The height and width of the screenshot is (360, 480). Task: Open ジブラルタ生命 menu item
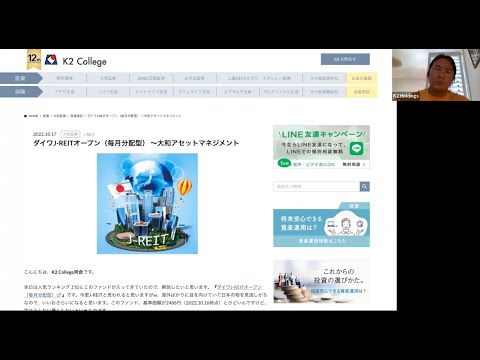click(x=238, y=91)
